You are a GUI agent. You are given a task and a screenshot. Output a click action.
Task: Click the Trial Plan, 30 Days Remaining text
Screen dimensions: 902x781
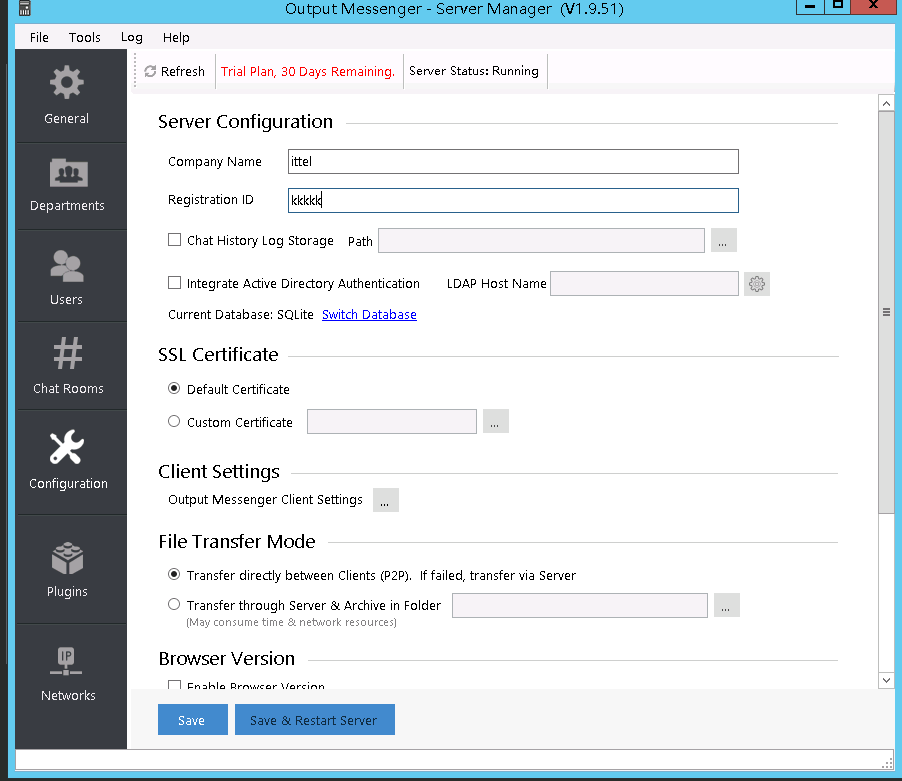(308, 71)
